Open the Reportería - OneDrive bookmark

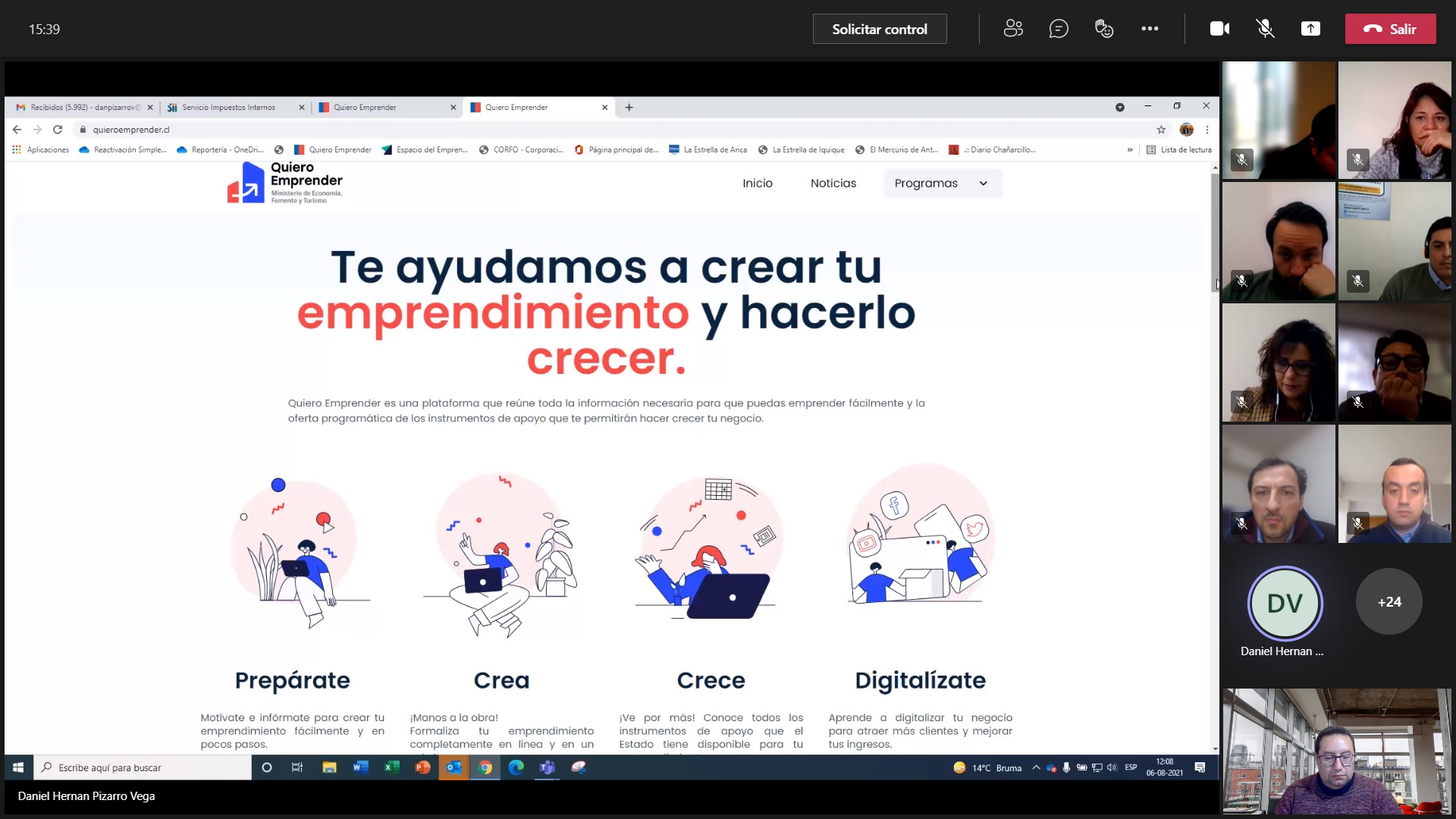pos(220,149)
